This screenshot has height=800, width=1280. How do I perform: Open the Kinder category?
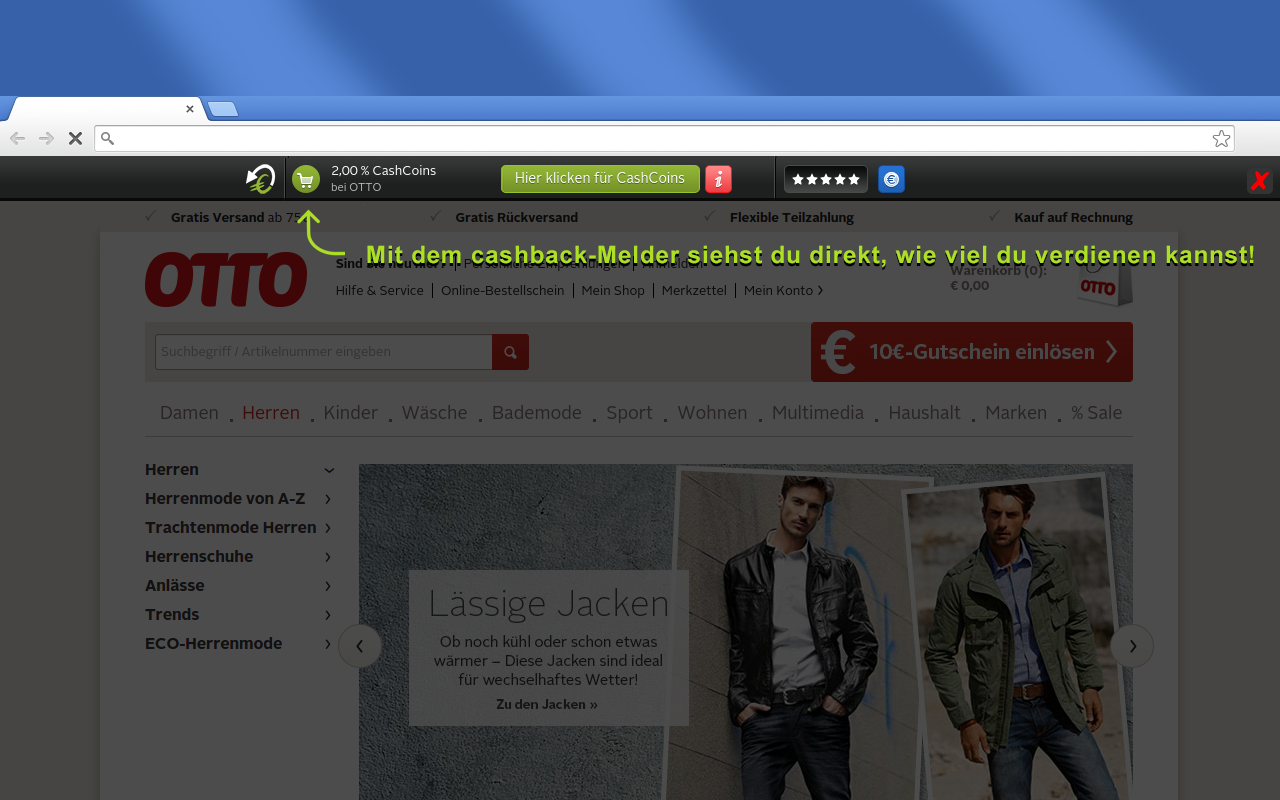point(351,412)
